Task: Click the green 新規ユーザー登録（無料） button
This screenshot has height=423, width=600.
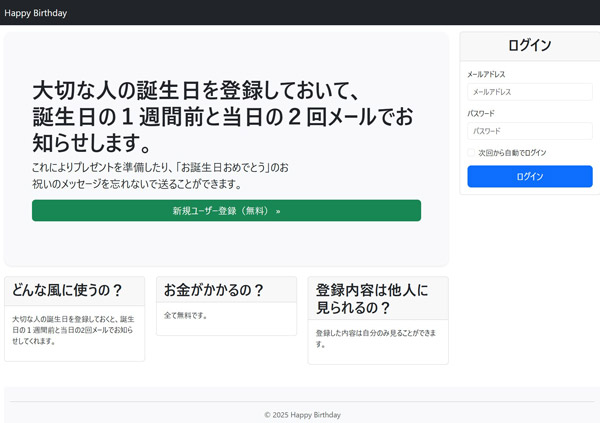Action: (x=226, y=211)
